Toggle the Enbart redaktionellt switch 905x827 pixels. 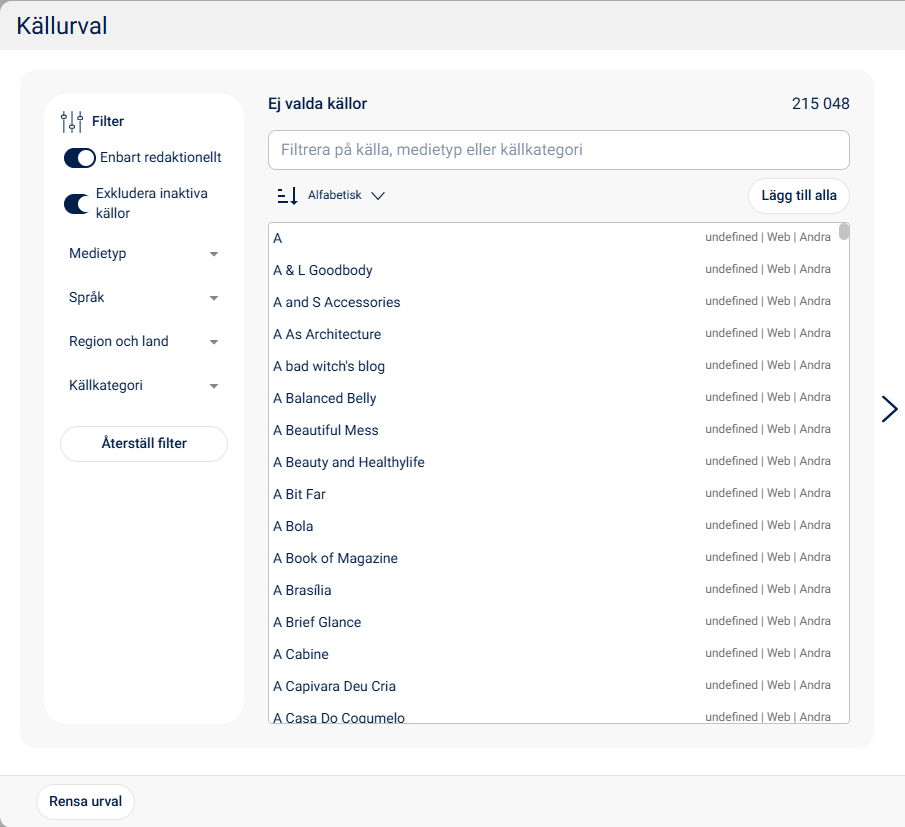80,158
